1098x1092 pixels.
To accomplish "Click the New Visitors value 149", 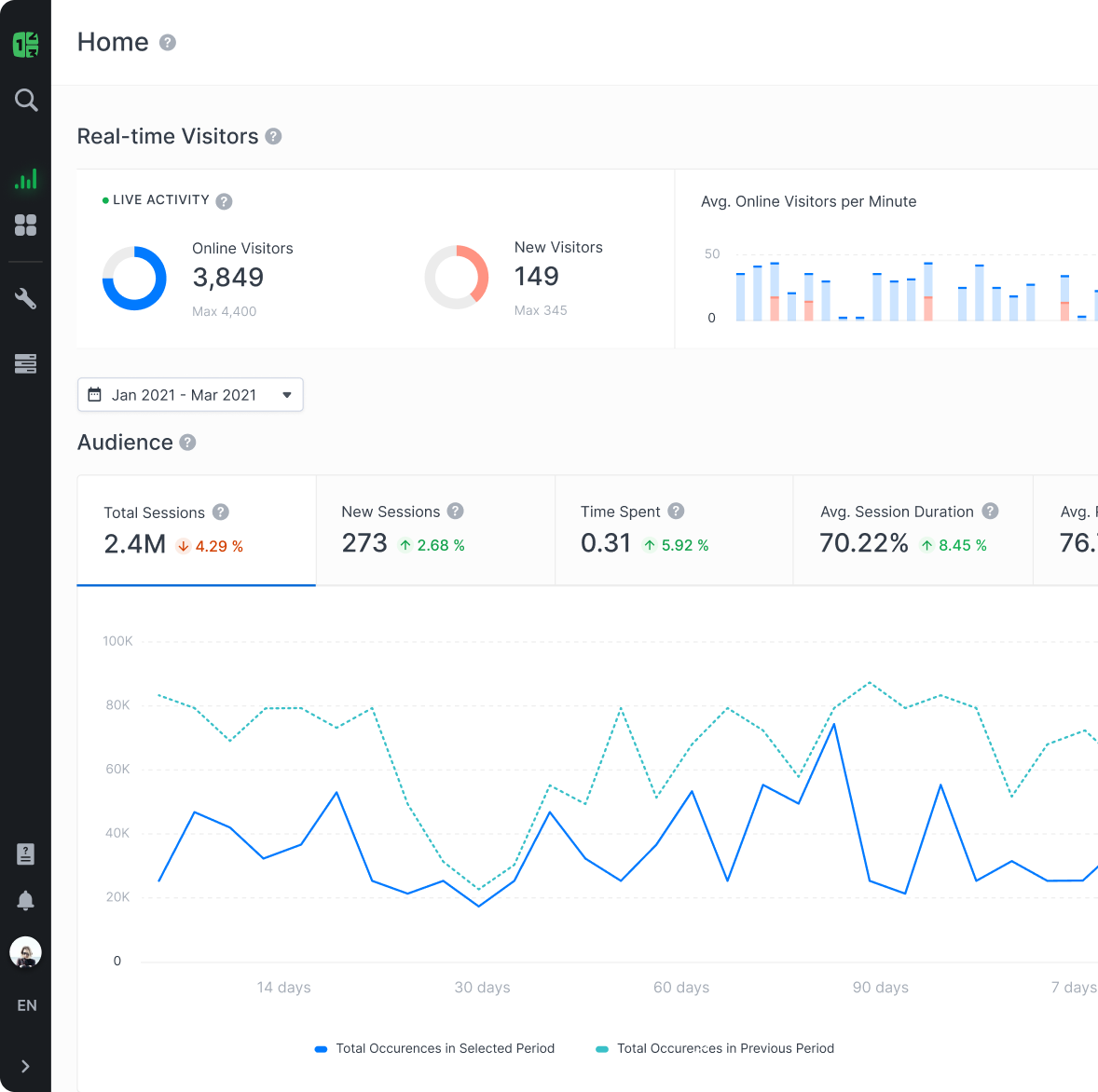I will (x=536, y=277).
